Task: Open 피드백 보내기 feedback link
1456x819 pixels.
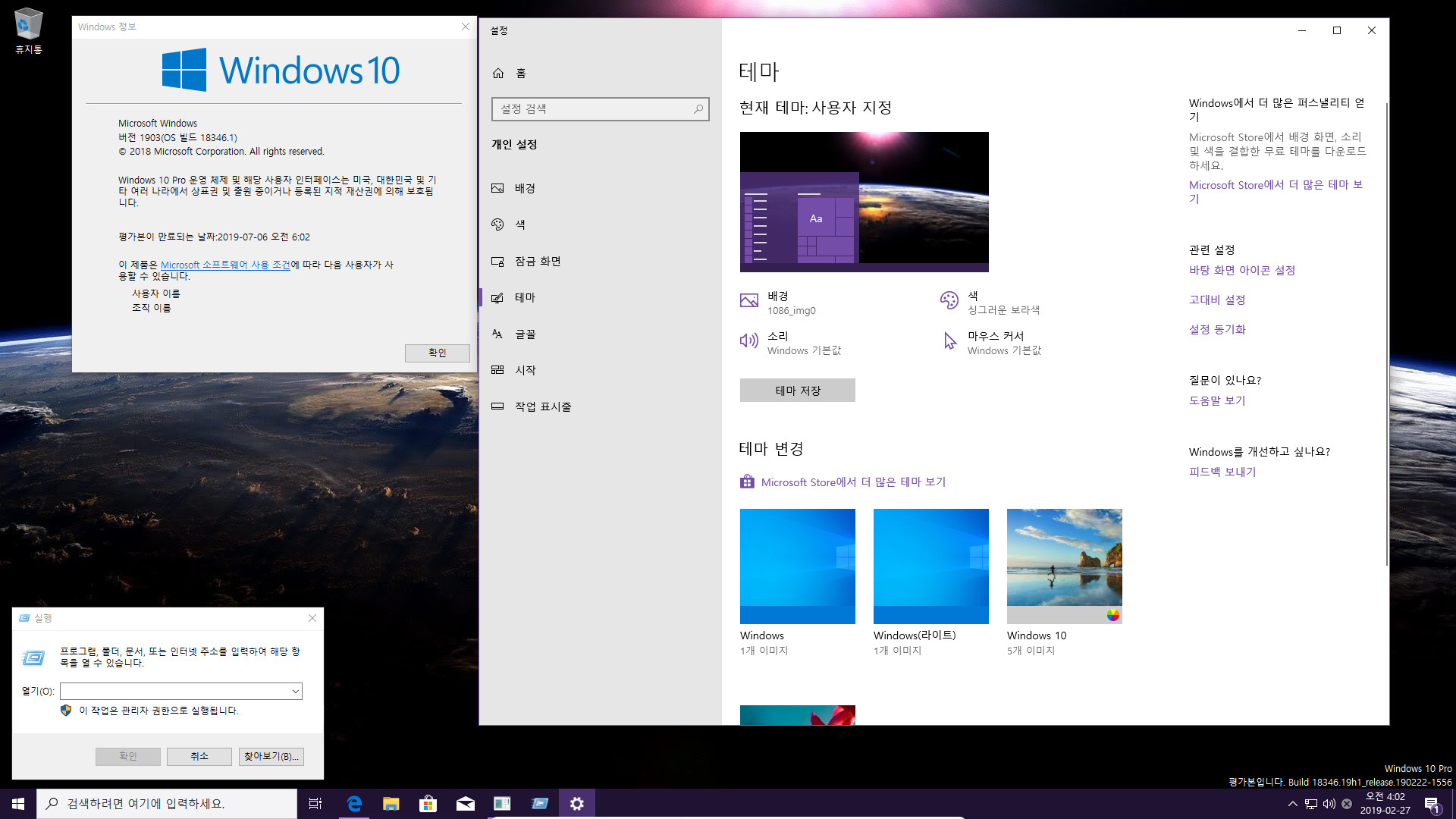Action: pyautogui.click(x=1222, y=472)
